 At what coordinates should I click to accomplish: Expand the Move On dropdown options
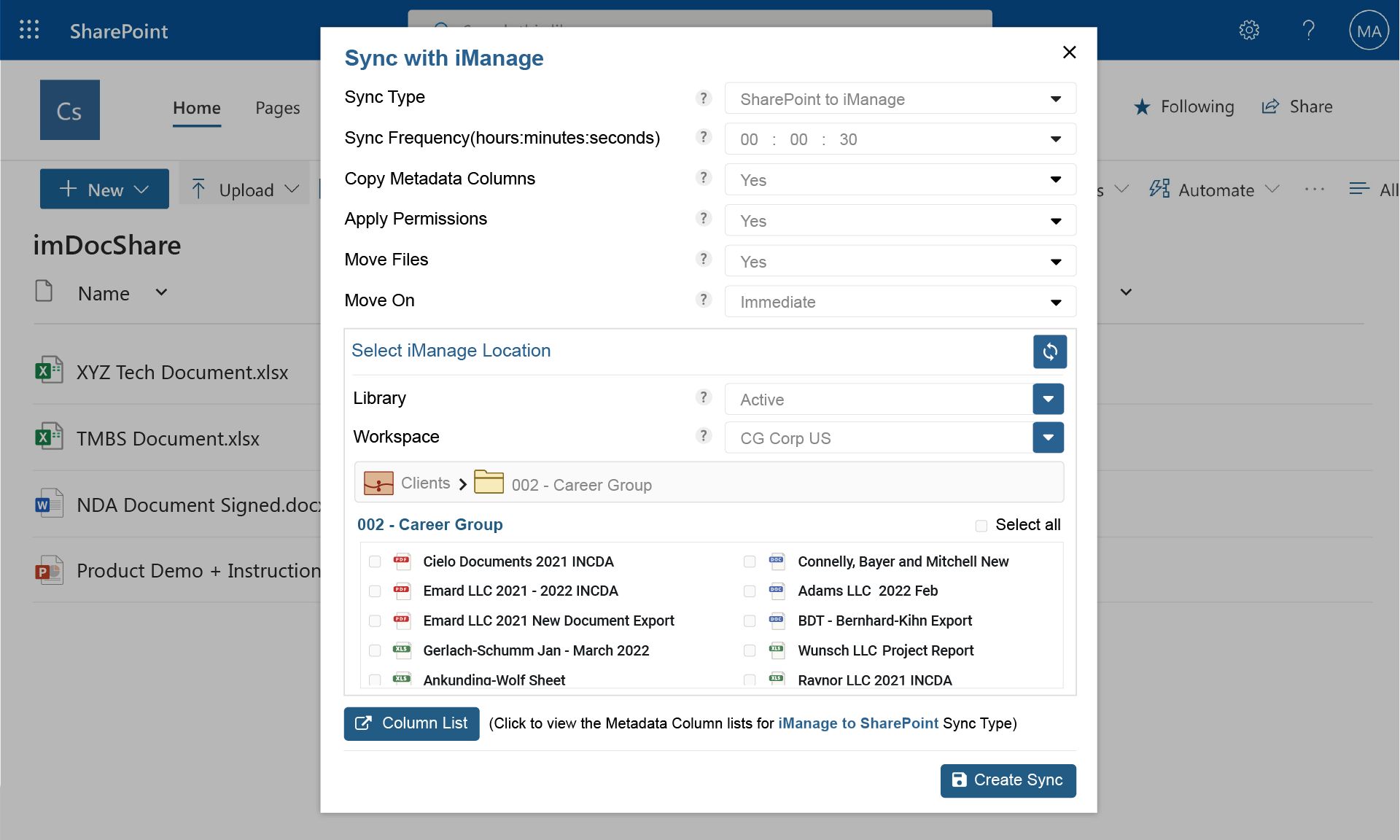pyautogui.click(x=1056, y=301)
